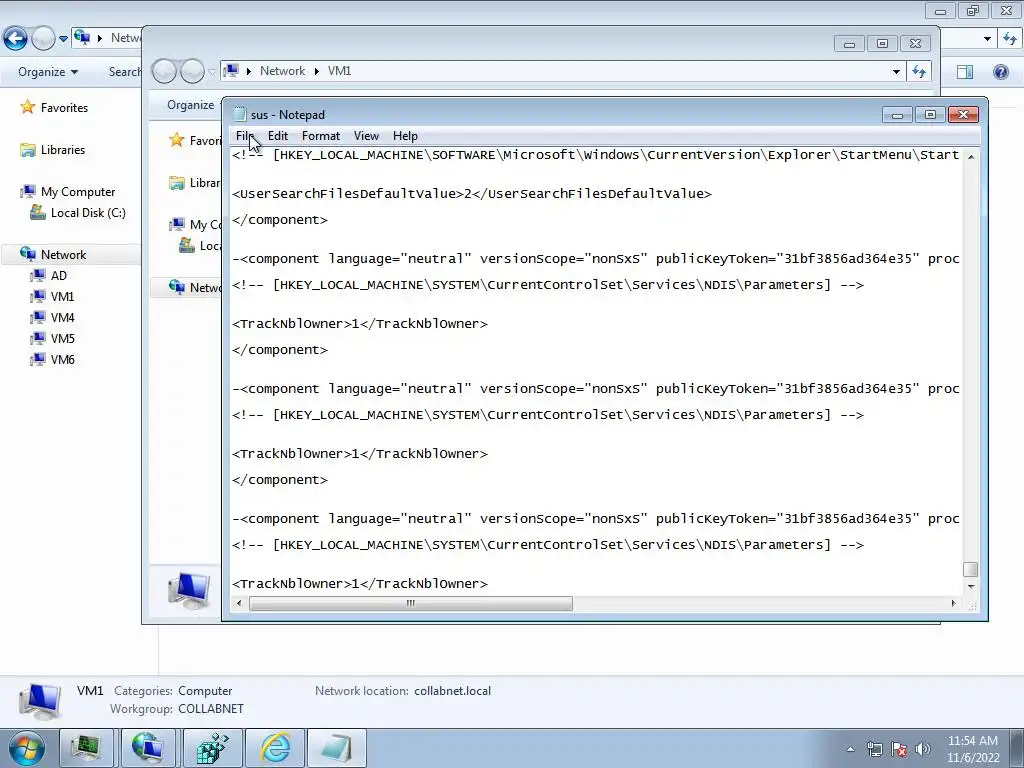The width and height of the screenshot is (1024, 768).
Task: Click the Local Disk (C:) drive icon
Action: coord(38,212)
